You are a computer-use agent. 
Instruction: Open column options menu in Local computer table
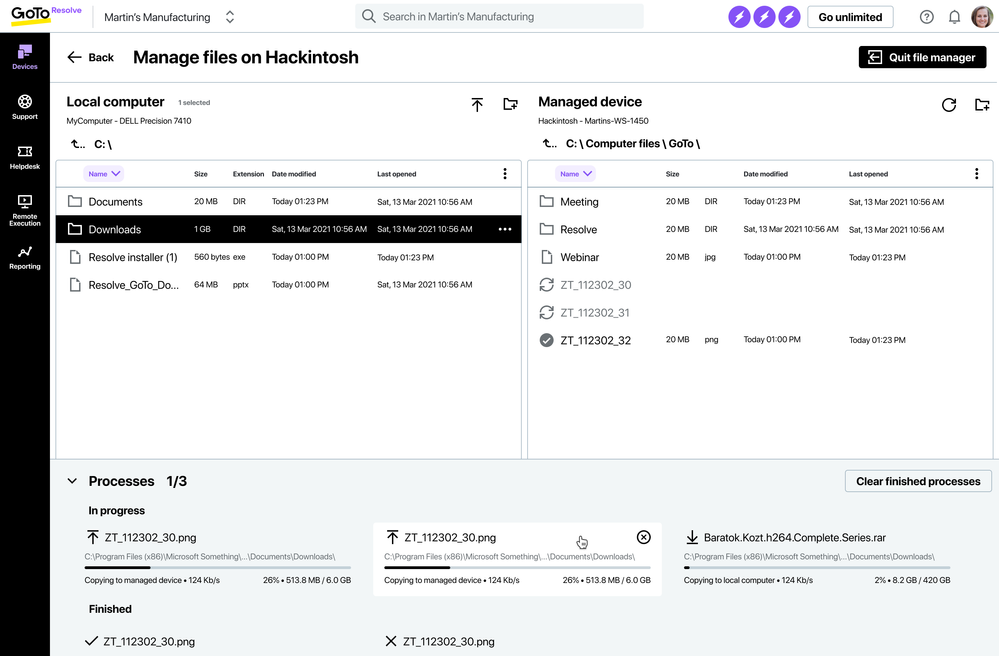pos(505,173)
